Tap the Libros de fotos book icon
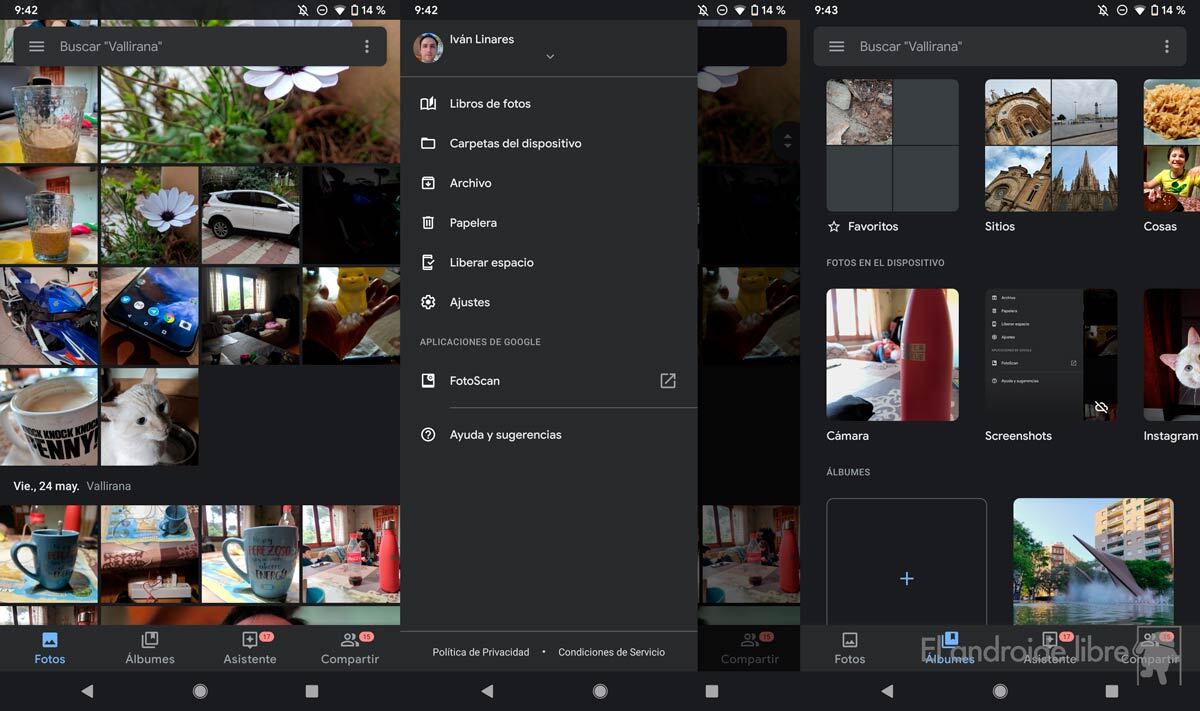 [428, 104]
